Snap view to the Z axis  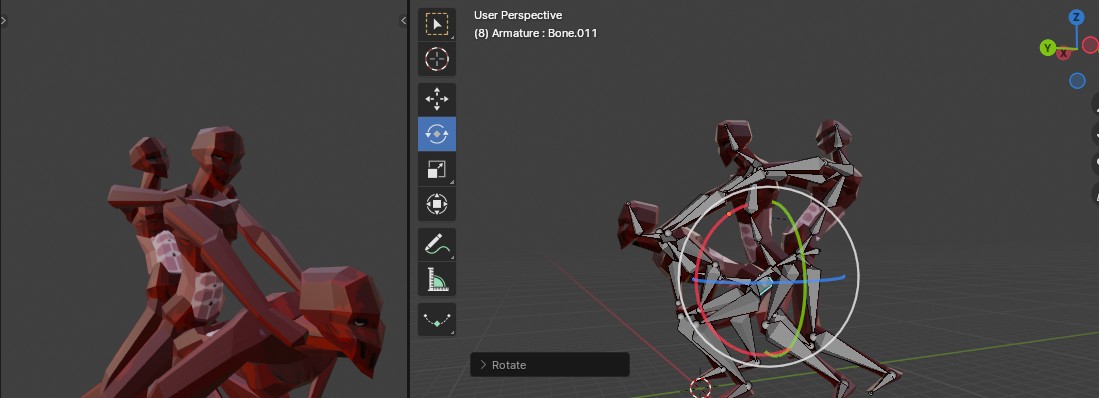click(1076, 17)
